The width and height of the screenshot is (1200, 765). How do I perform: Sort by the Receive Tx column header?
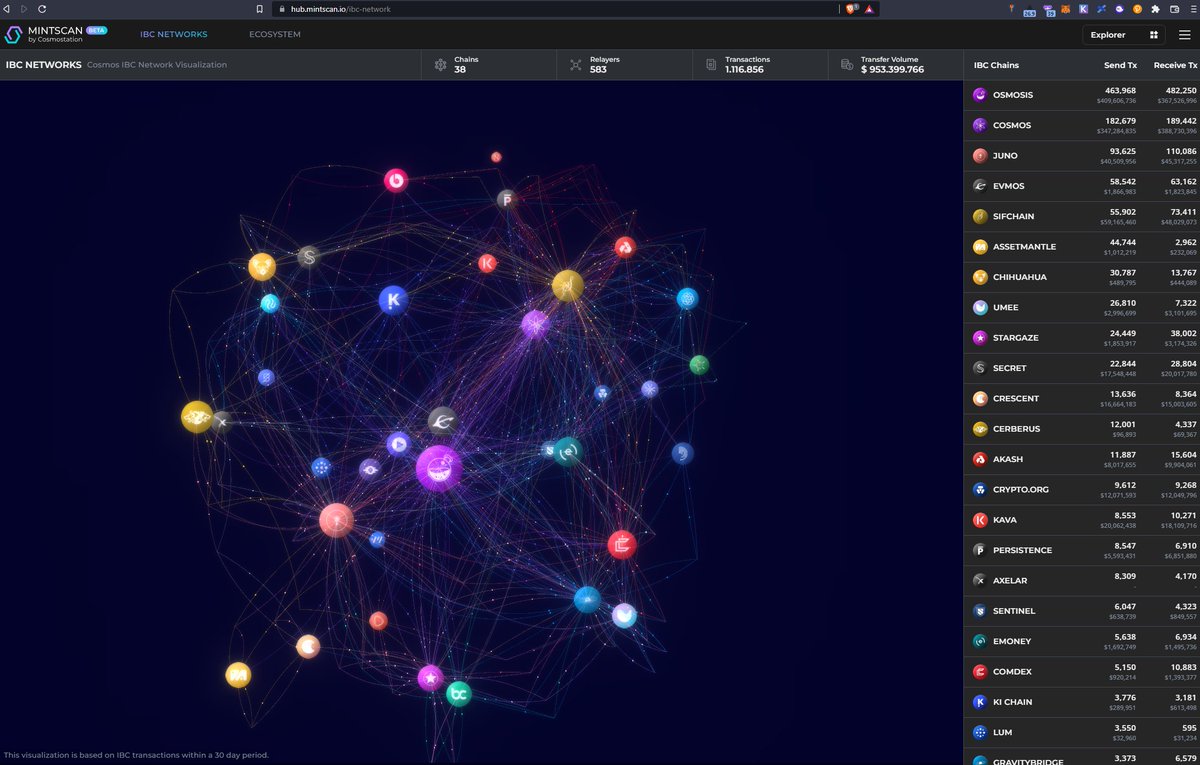point(1175,65)
